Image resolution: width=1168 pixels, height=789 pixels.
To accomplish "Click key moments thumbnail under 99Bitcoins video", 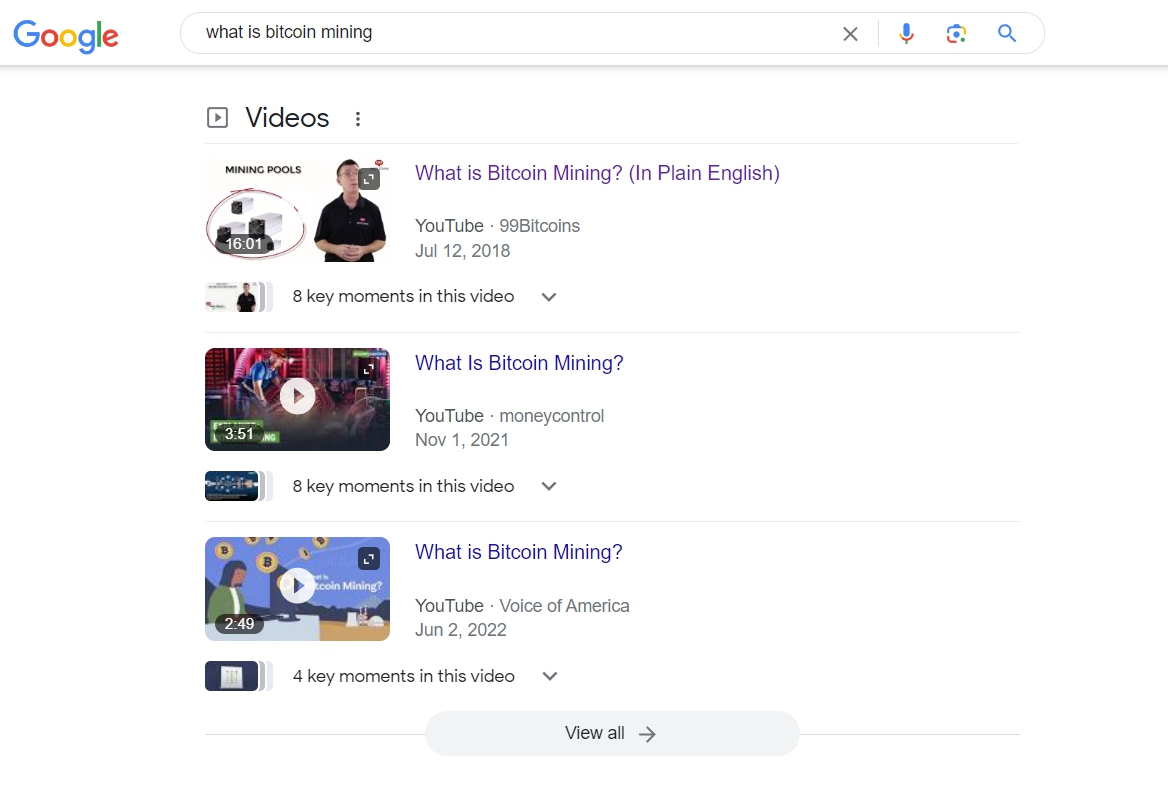I will (238, 297).
